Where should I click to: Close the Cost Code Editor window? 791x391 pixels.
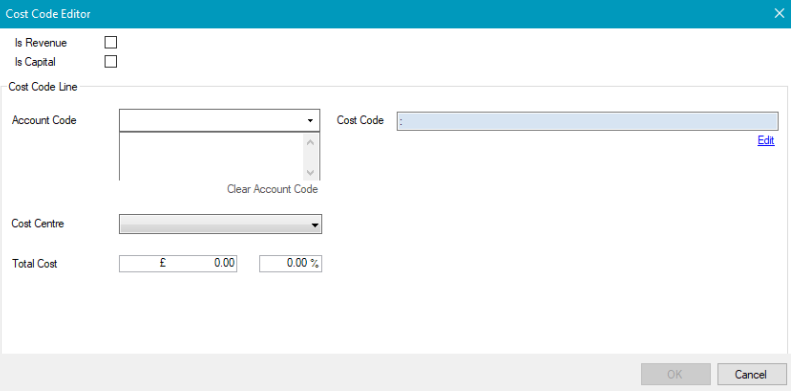(x=779, y=14)
